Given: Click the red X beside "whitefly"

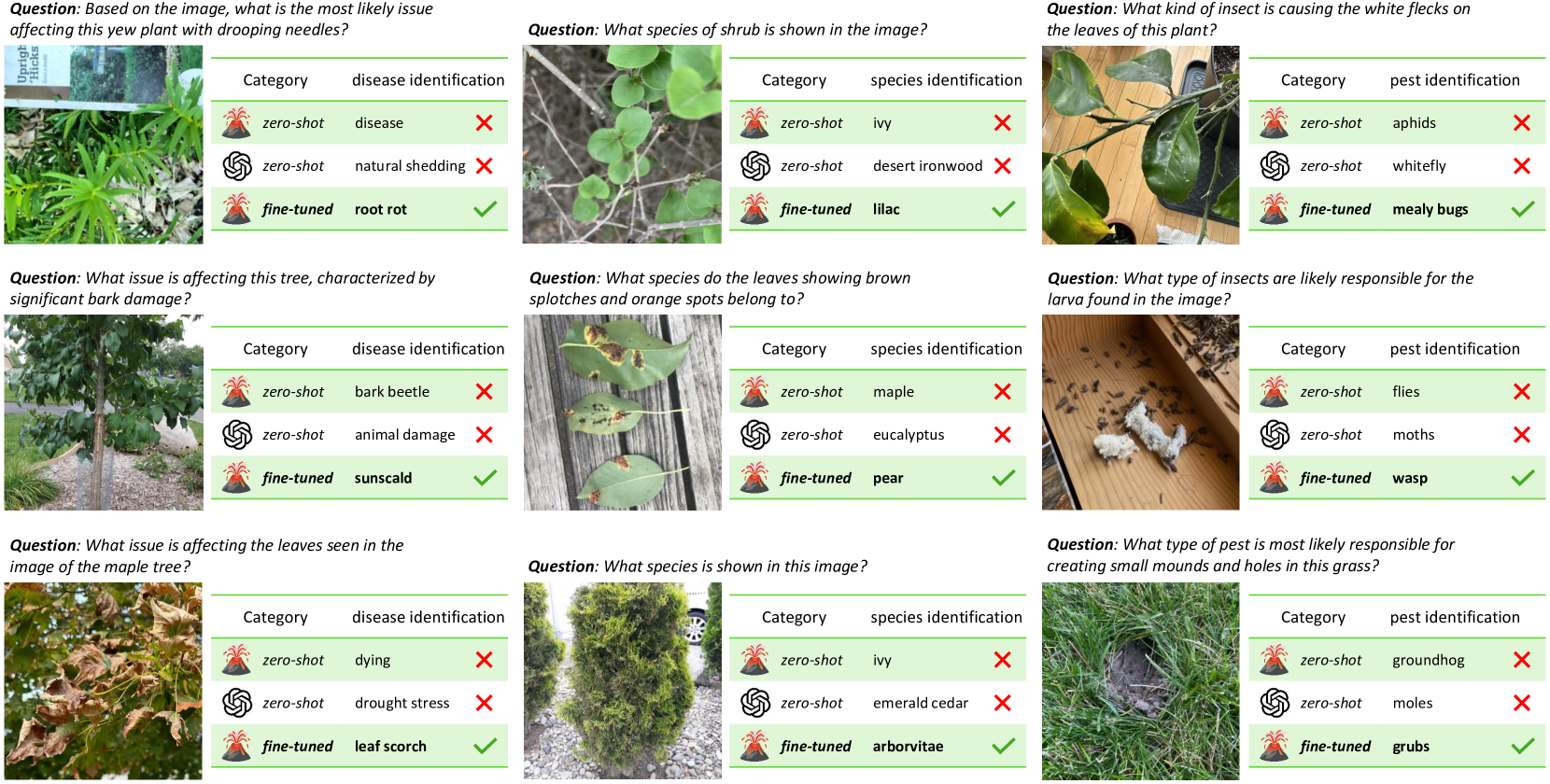Looking at the screenshot, I should point(1522,166).
